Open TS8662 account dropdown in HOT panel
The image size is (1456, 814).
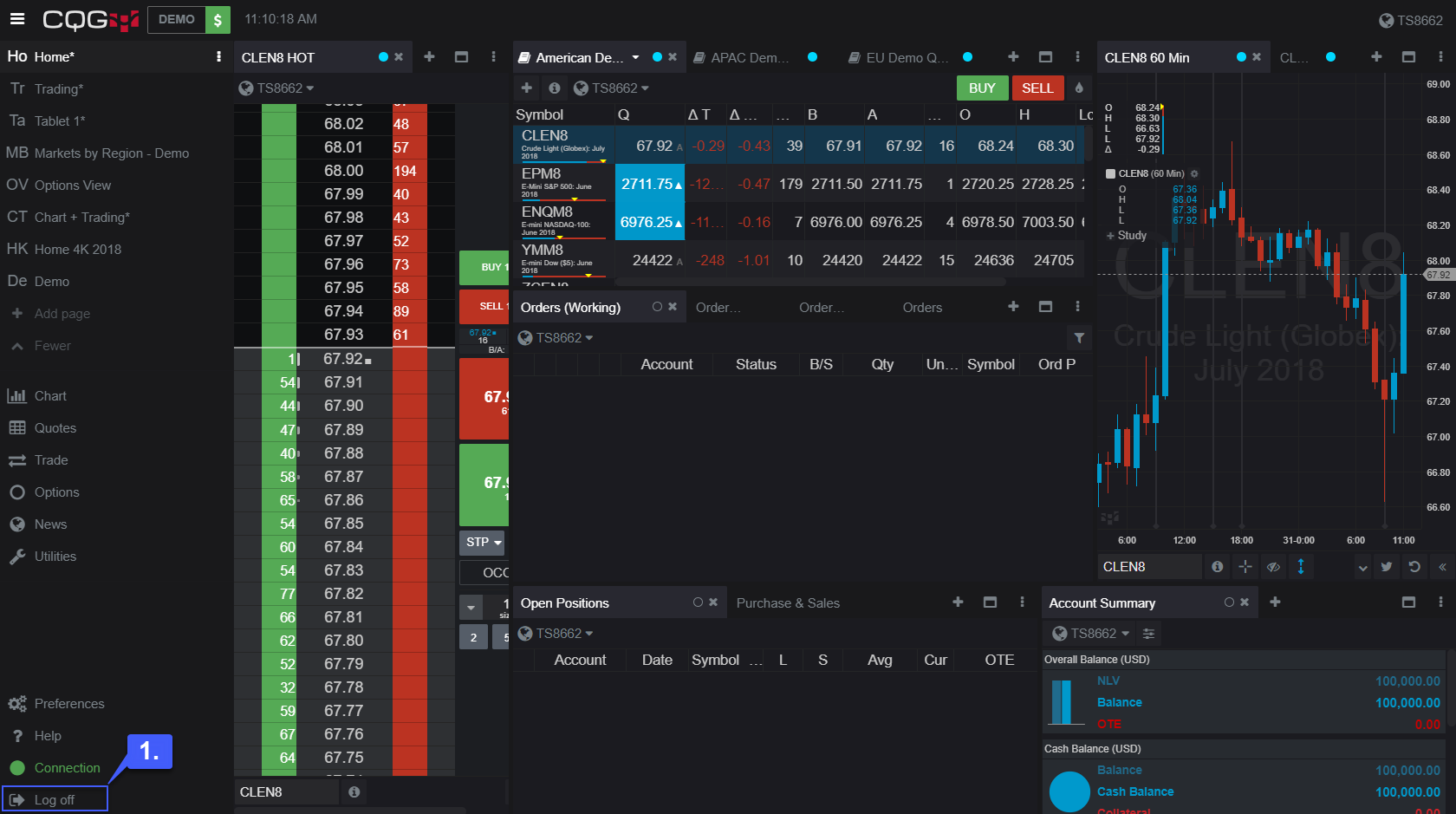(x=276, y=88)
